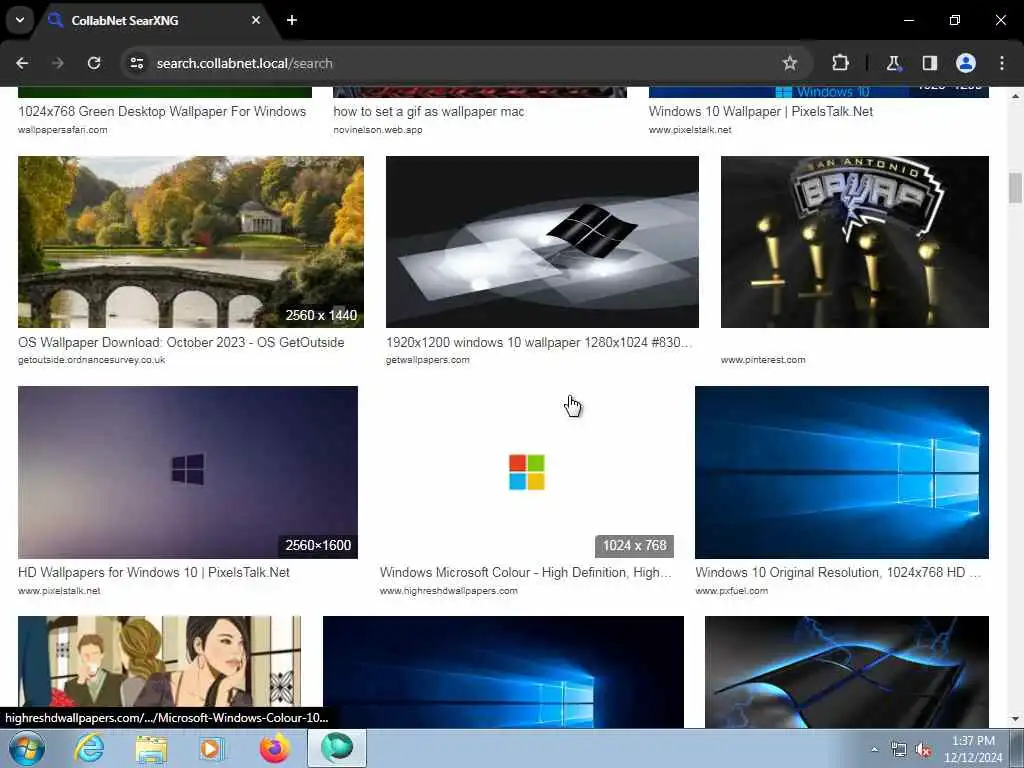Click the 1024 x 768 resolution badge
Screen dimensions: 1024x768
[634, 545]
